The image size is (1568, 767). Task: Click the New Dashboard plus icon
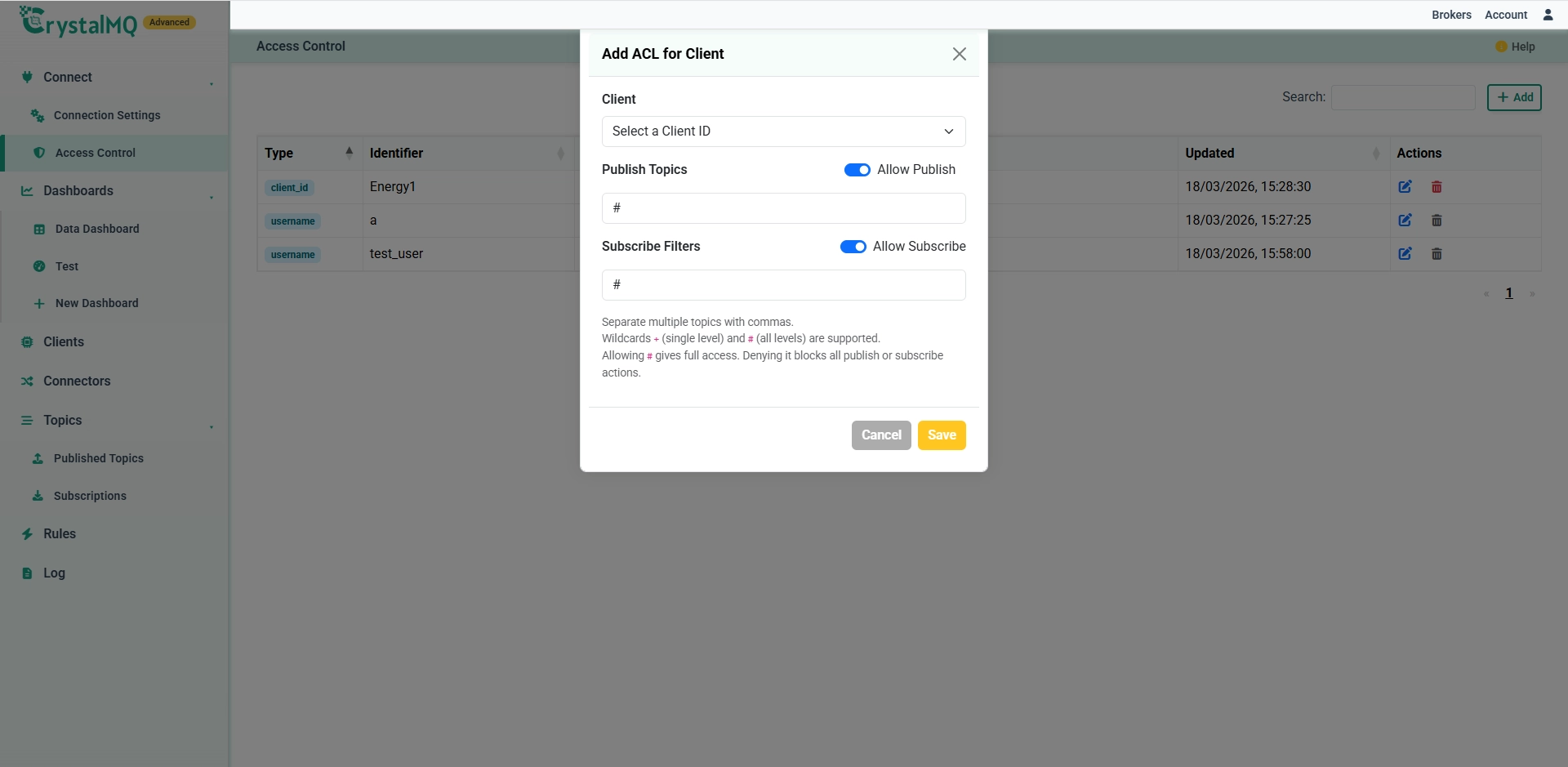(39, 304)
